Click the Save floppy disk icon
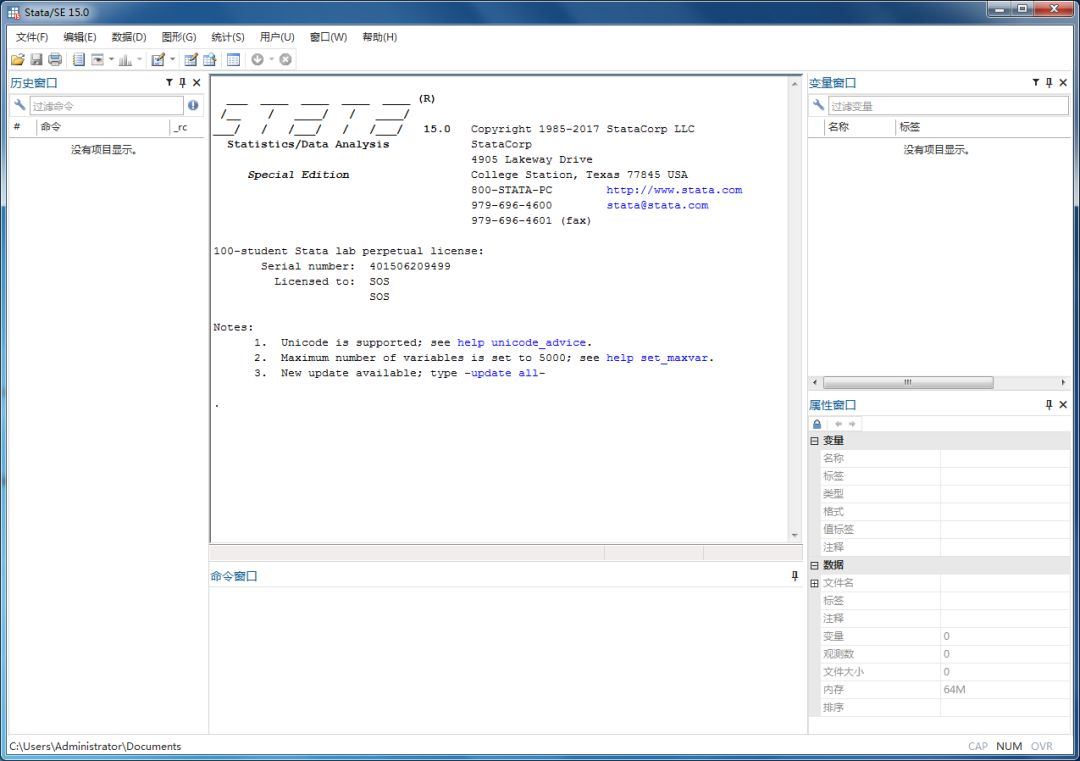Image resolution: width=1080 pixels, height=761 pixels. pos(37,60)
